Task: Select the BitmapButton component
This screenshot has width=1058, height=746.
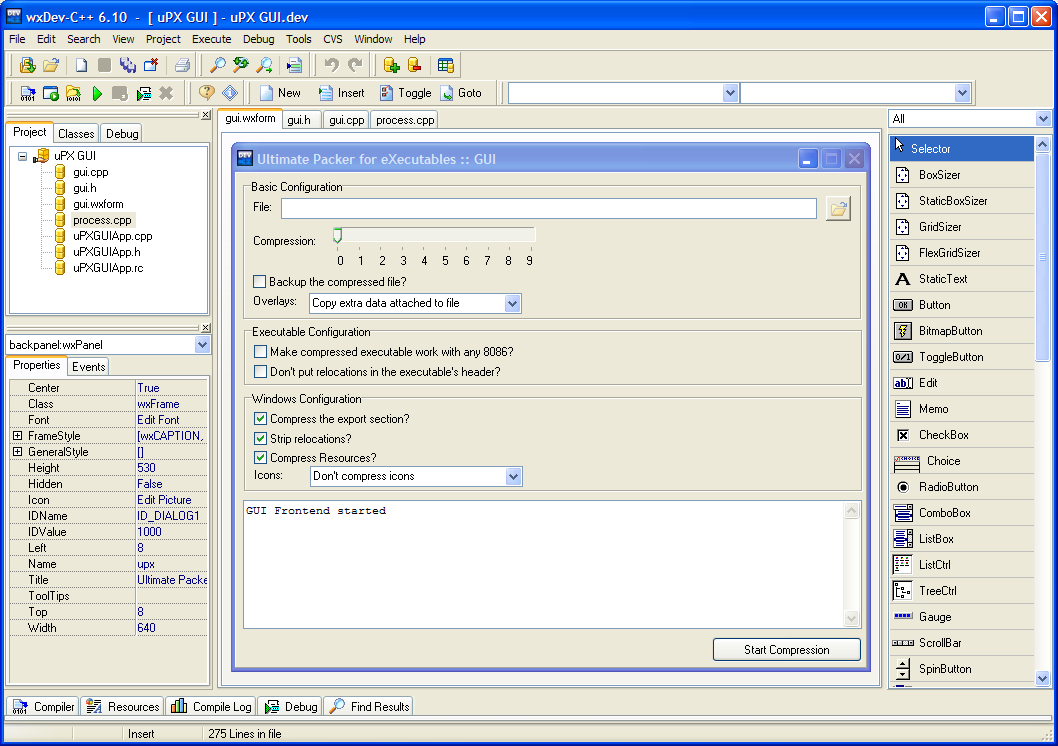Action: pos(962,331)
